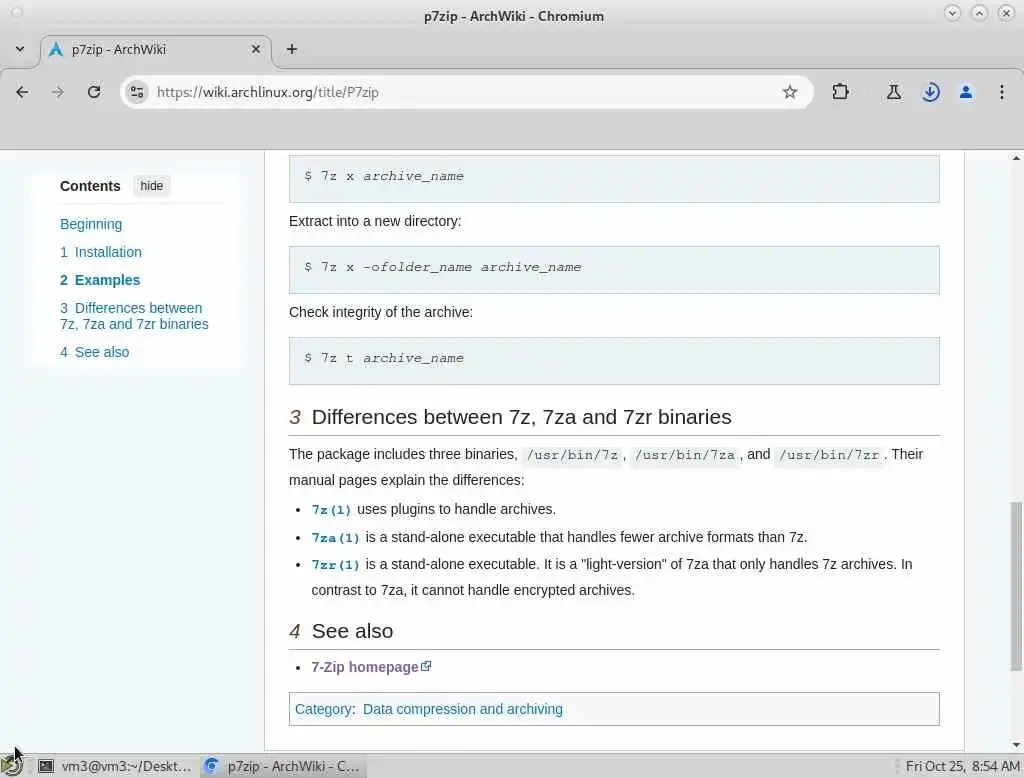Open the desktop applications menu icon in taskbar
The width and height of the screenshot is (1024, 778).
12,766
